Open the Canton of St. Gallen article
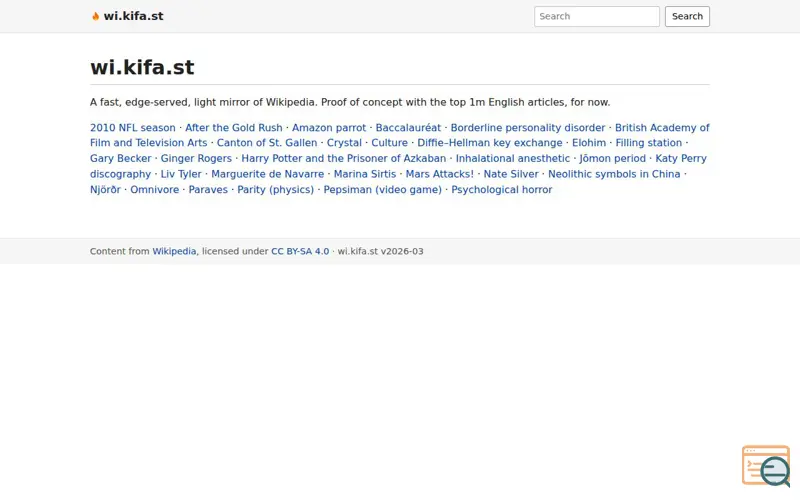The width and height of the screenshot is (800, 500). click(267, 143)
